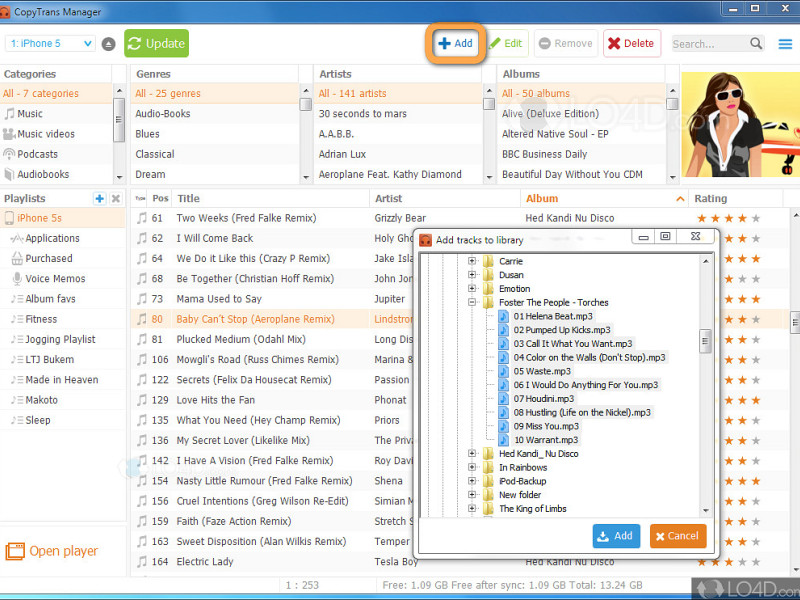The width and height of the screenshot is (800, 600).
Task: Sort tracks by Pos column header
Action: 160,198
